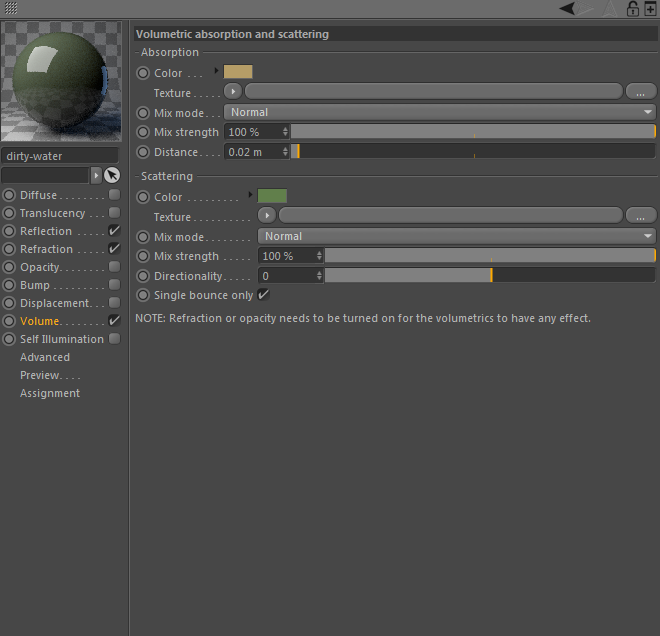Toggle the Single bounce only checkbox
The width and height of the screenshot is (660, 636).
(x=263, y=295)
